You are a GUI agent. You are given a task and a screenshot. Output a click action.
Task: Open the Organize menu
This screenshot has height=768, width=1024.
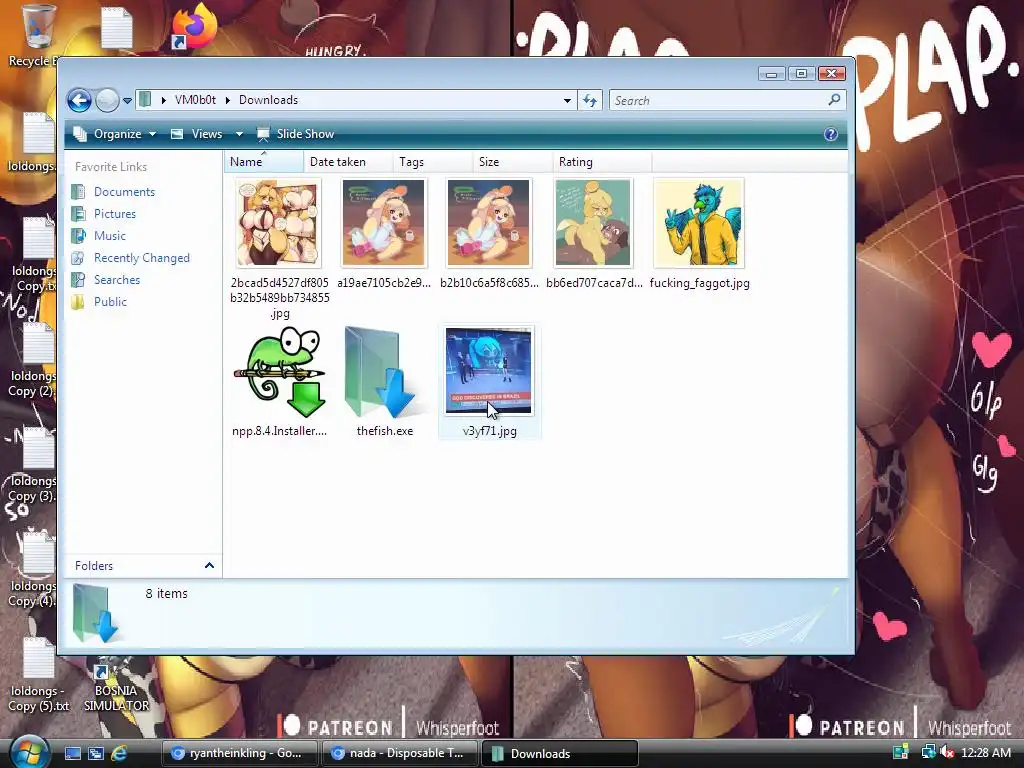pos(116,134)
